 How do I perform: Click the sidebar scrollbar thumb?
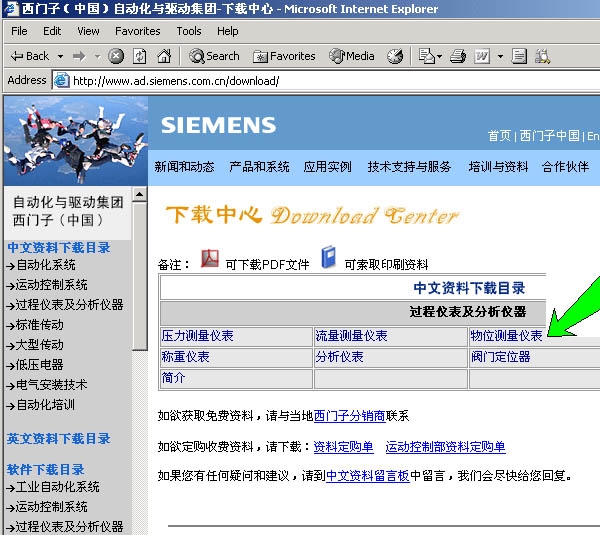coord(140,276)
